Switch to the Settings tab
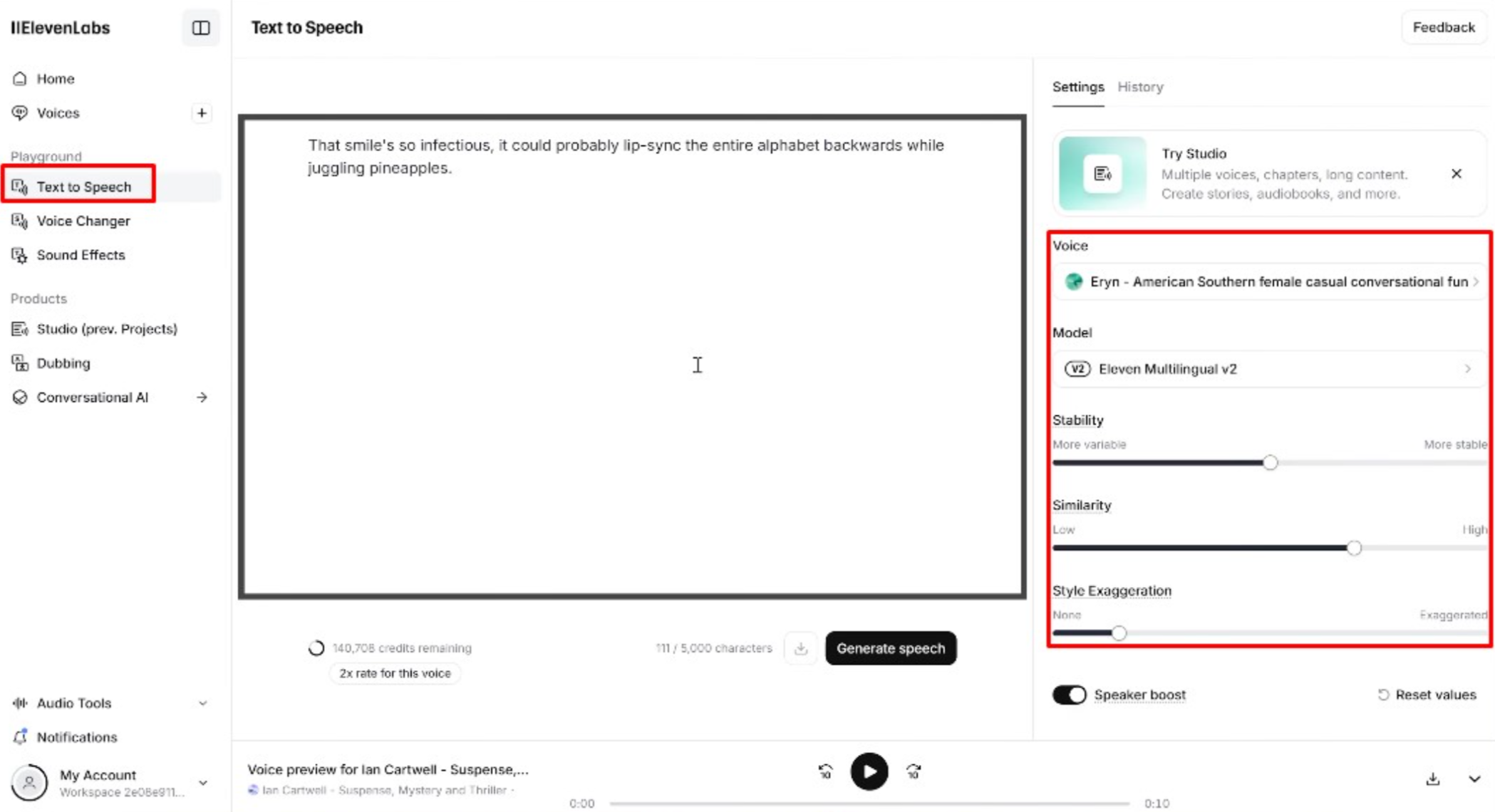1495x812 pixels. (1077, 87)
